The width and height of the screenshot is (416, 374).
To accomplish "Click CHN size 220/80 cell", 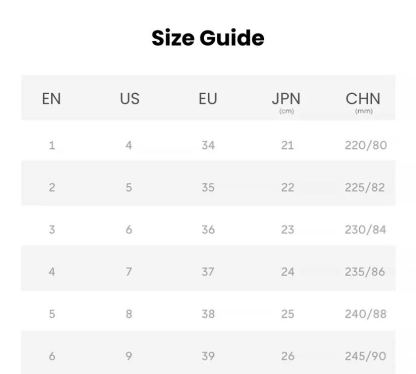I will coord(366,145).
